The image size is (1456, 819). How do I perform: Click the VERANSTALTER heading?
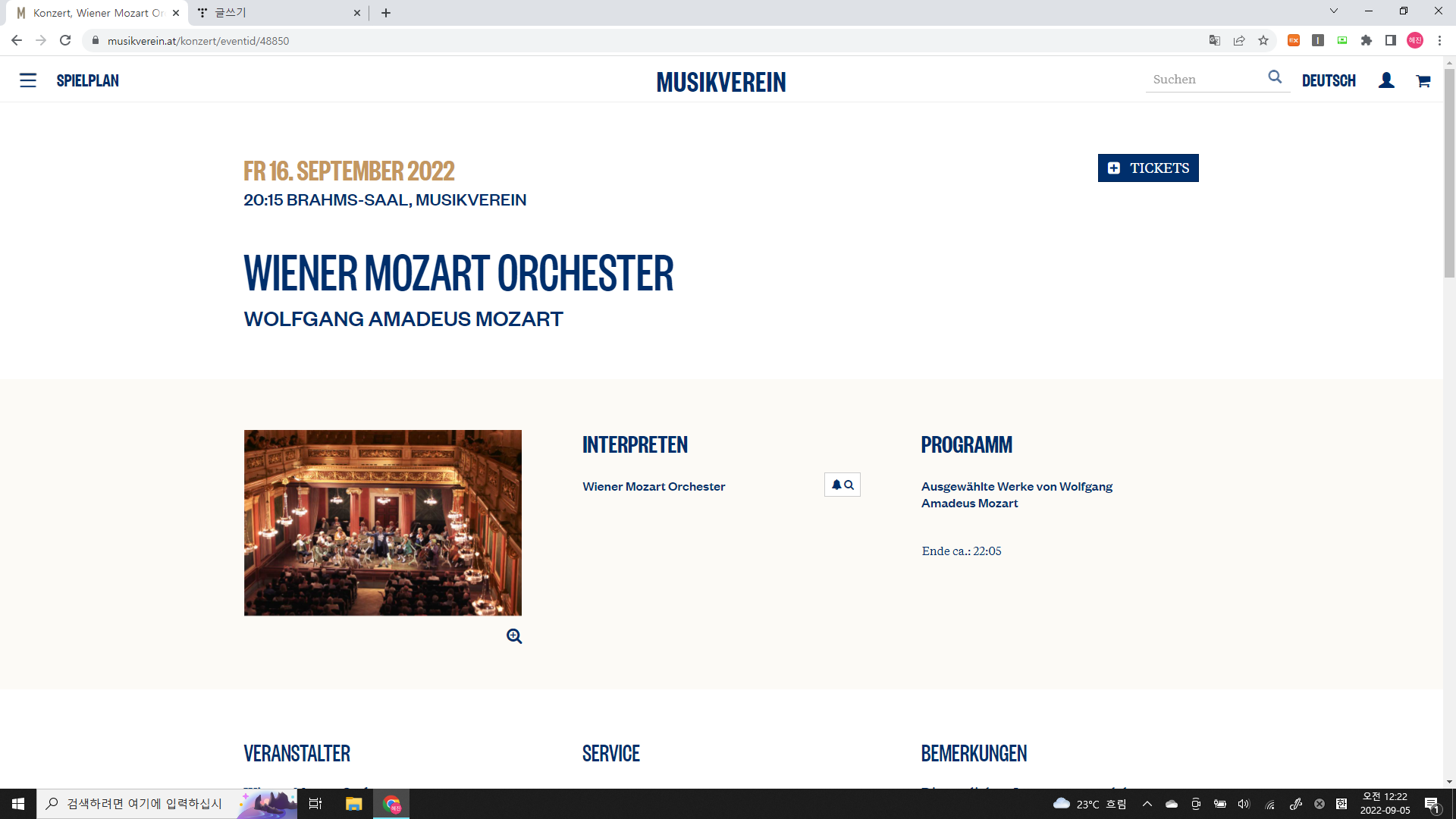(x=297, y=753)
